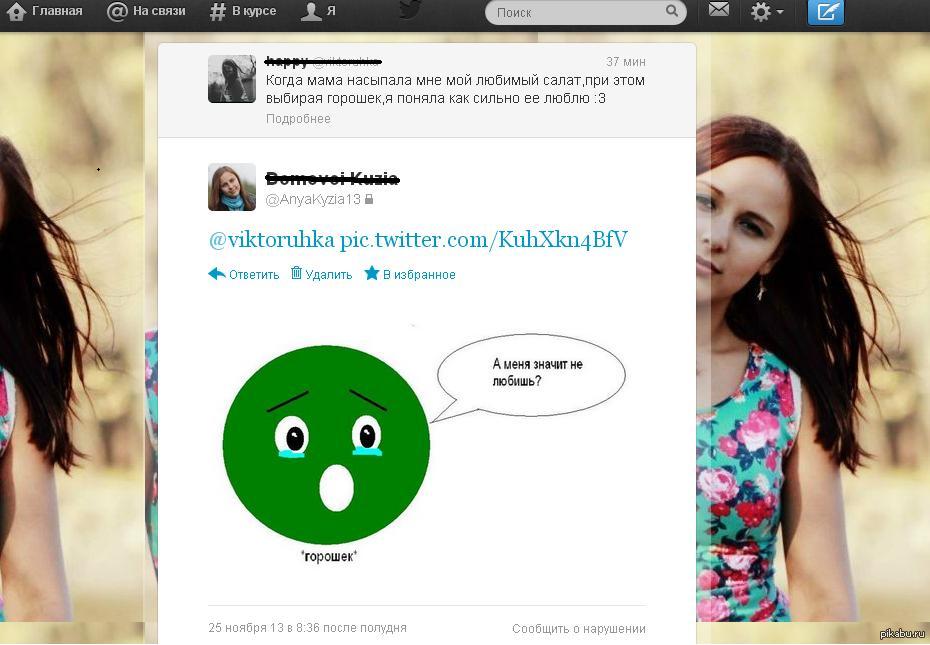Open the pic.twitter.com/KuhXkn4BfV link
Image resolution: width=930 pixels, height=645 pixels.
click(484, 241)
